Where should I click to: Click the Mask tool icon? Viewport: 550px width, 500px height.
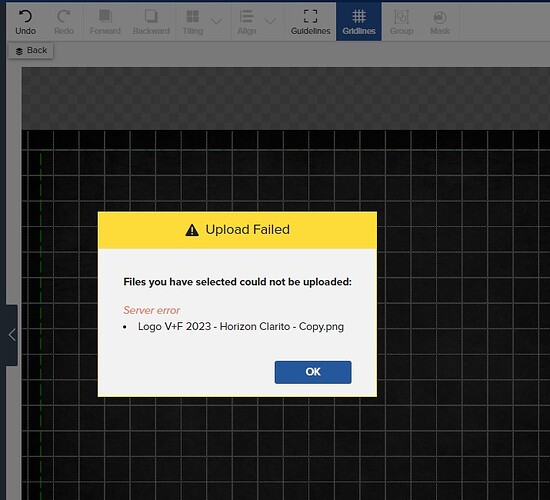click(x=440, y=17)
